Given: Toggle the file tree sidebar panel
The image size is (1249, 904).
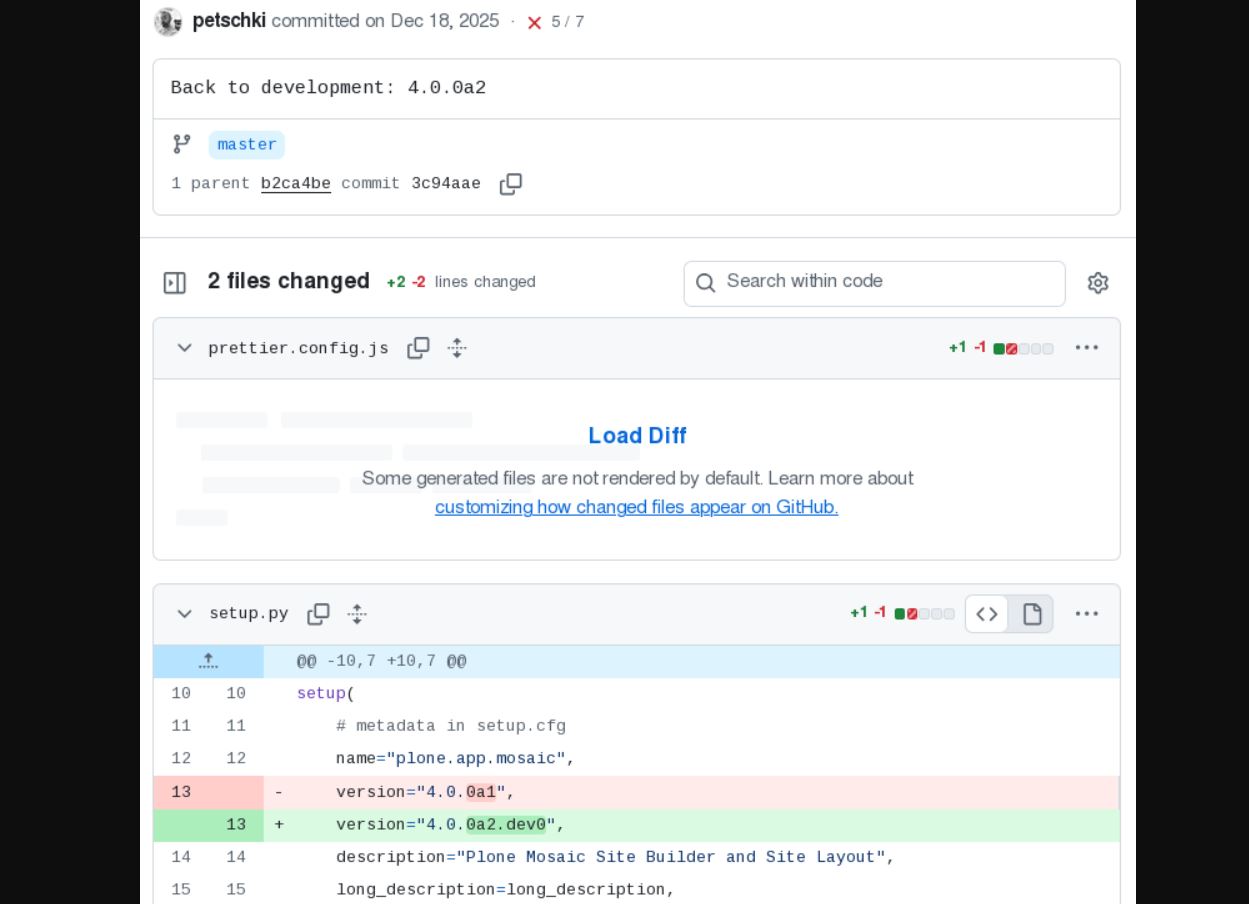Looking at the screenshot, I should [x=175, y=283].
